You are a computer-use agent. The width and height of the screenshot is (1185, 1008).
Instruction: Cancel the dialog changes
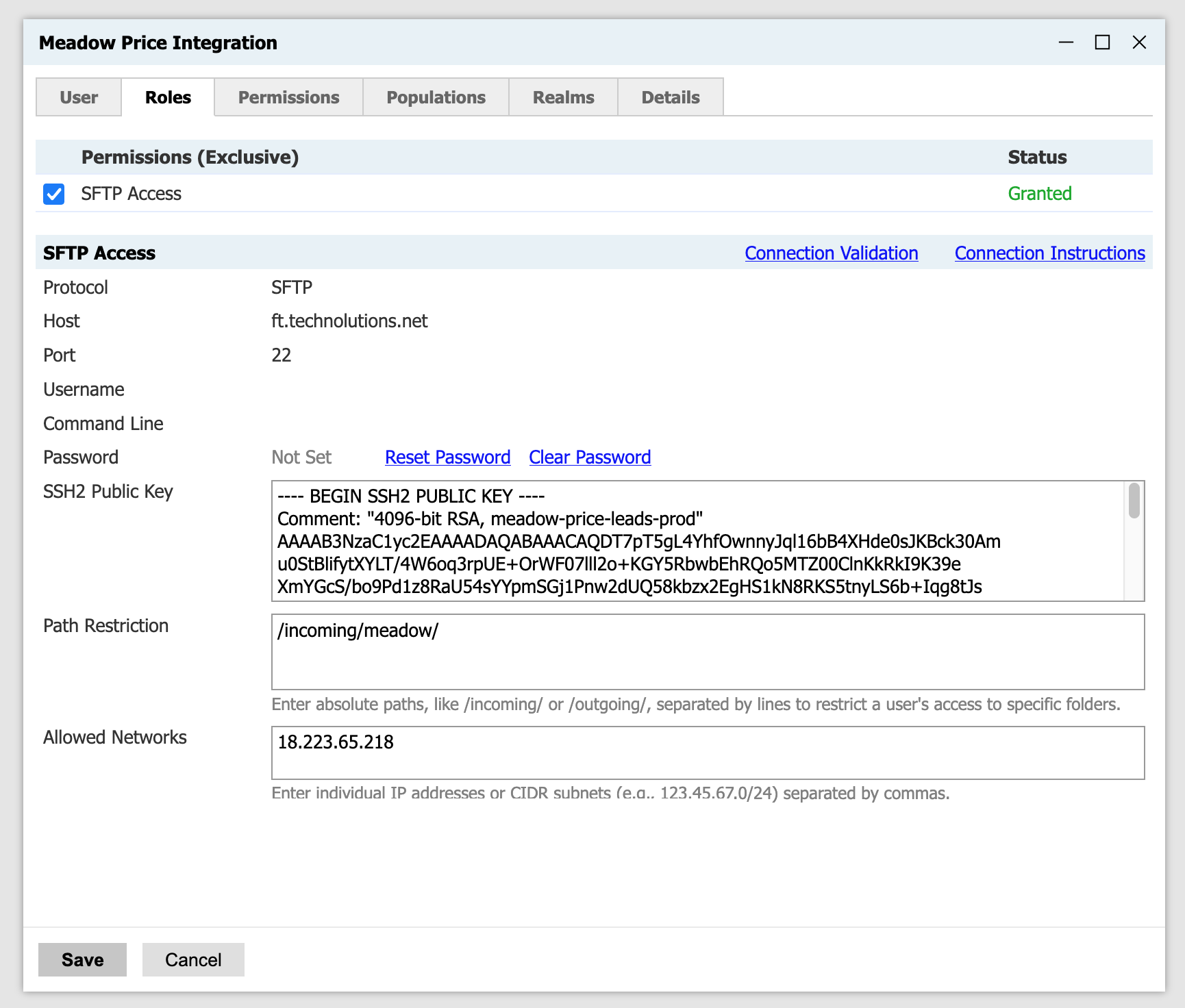[193, 959]
